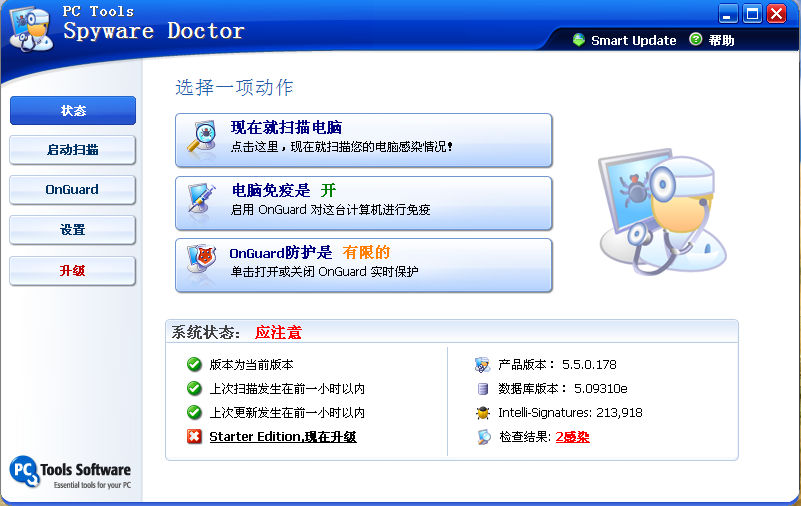Viewport: 801px width, 506px height.
Task: Click the syringe immunize icon
Action: (x=201, y=199)
